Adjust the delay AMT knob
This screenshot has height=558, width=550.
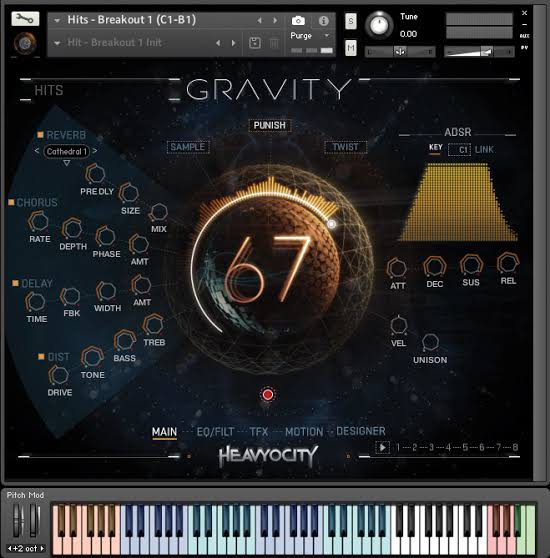pyautogui.click(x=141, y=285)
